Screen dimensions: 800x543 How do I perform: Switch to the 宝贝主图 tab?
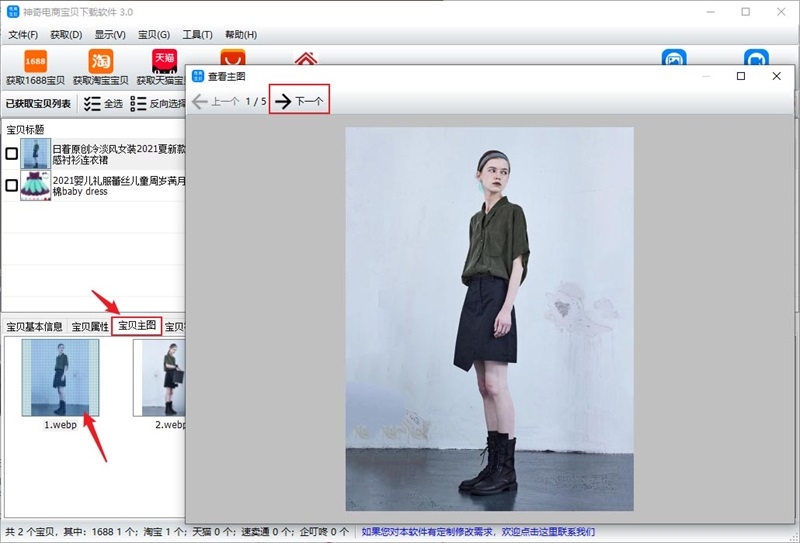click(x=137, y=326)
